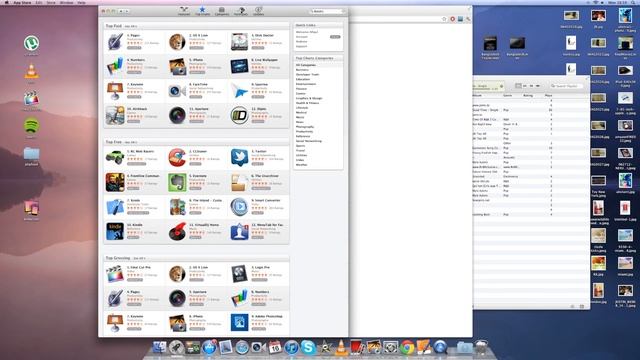Open See All for Top Free
Viewport: 640px width, 360px height.
point(131,142)
